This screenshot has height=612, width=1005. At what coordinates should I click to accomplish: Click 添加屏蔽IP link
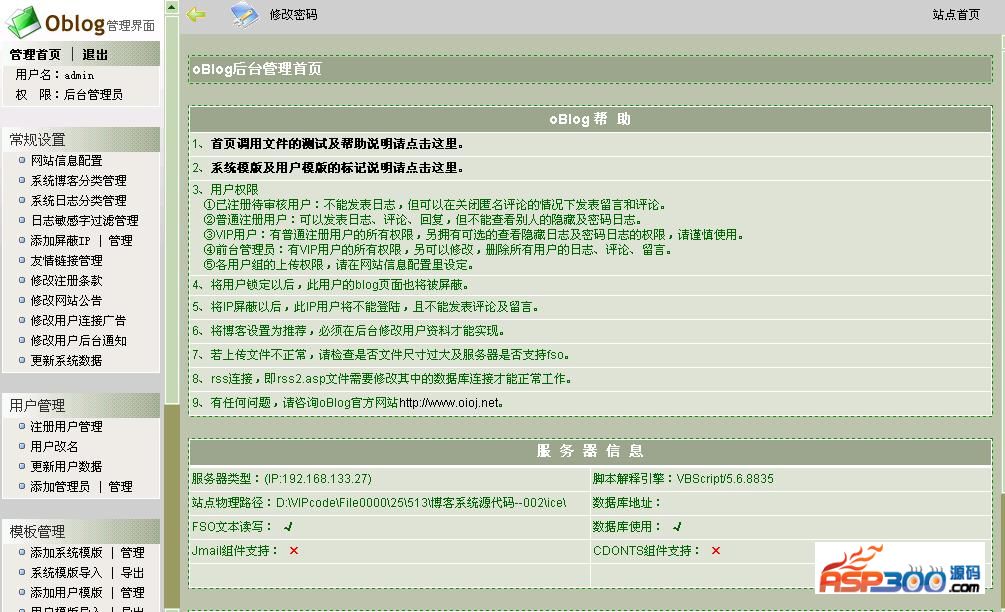60,241
